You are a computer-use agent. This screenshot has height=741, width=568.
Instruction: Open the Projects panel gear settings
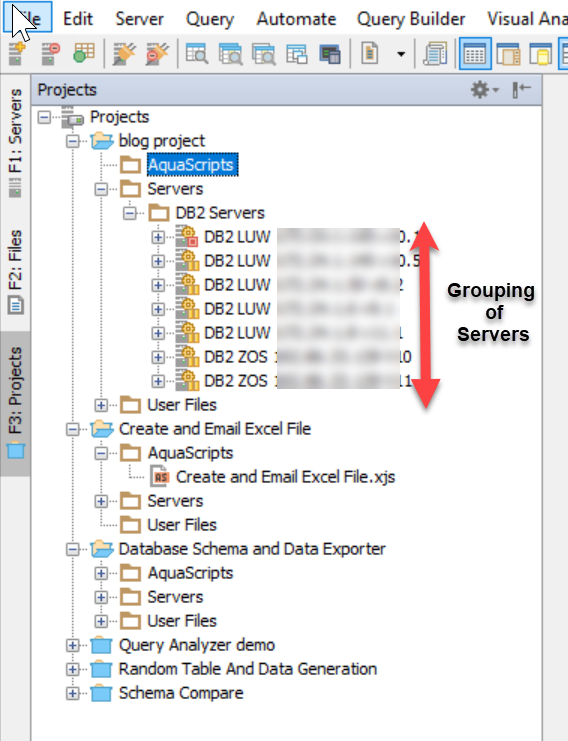click(x=484, y=89)
